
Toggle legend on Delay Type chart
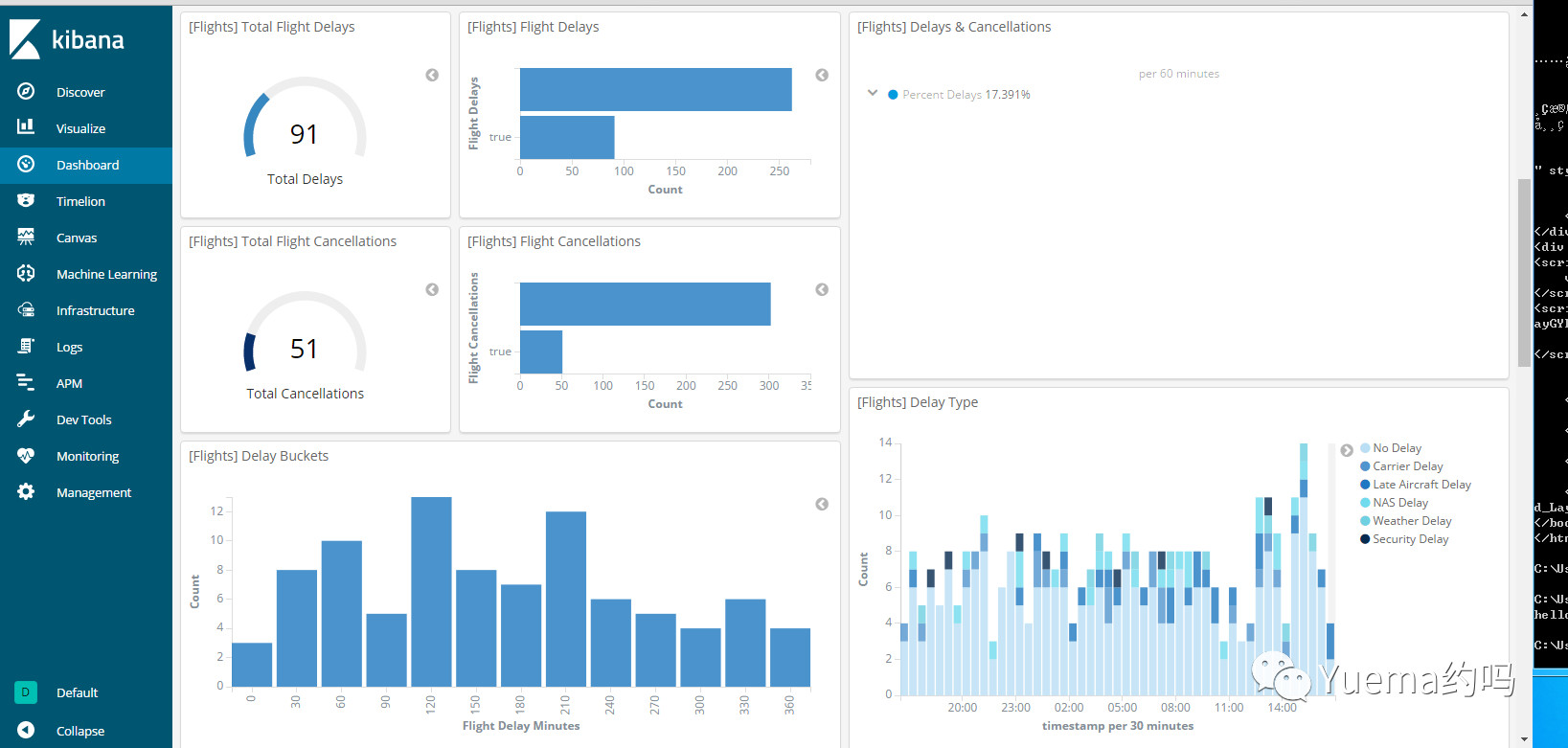point(1347,450)
